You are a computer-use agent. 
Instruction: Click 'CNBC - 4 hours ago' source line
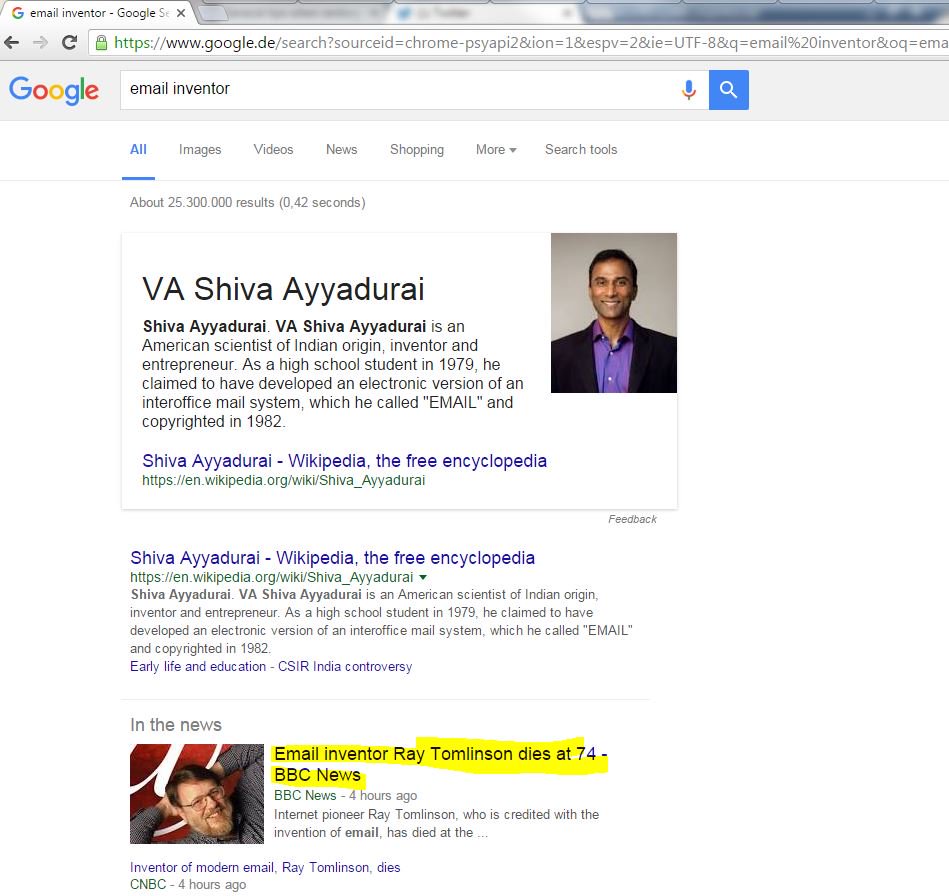(x=188, y=884)
